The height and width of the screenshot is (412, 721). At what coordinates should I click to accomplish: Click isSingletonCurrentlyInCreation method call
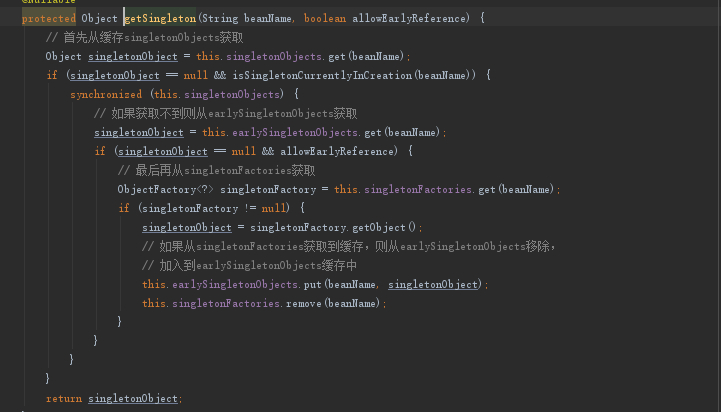pos(322,75)
